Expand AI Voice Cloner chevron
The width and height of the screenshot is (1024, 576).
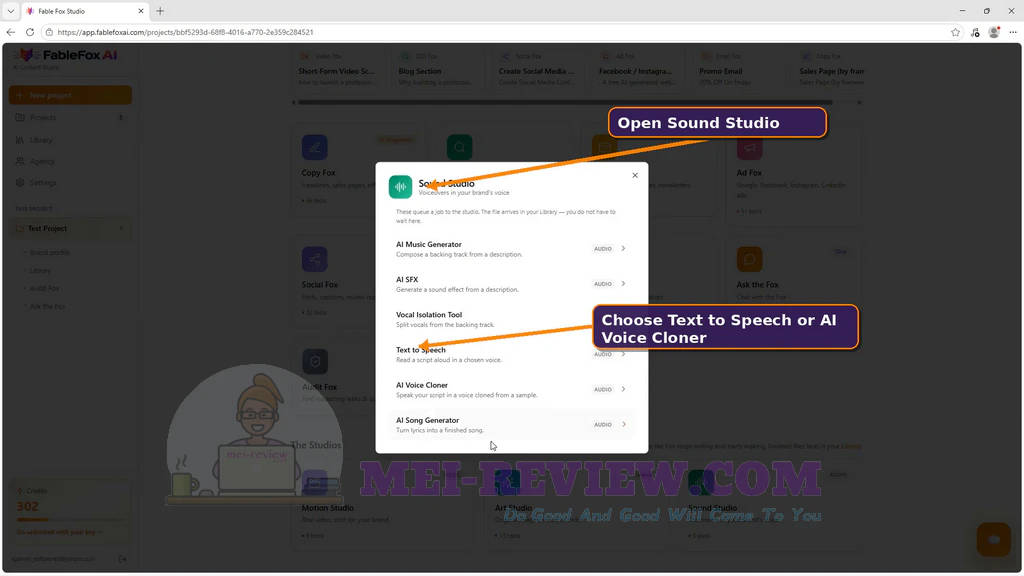pyautogui.click(x=623, y=389)
